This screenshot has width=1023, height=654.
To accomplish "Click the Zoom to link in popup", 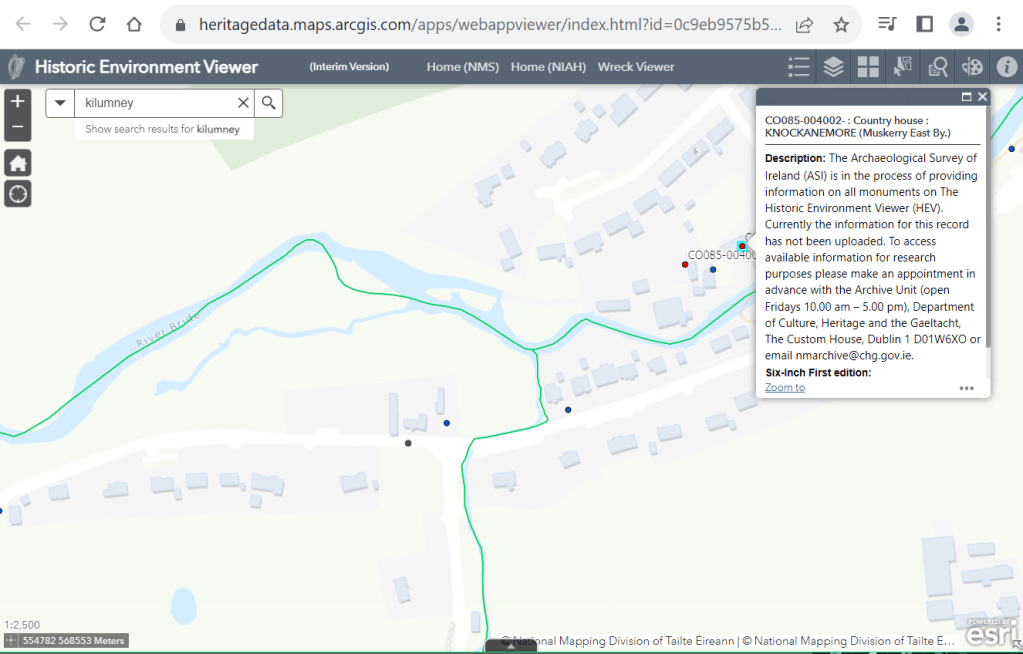I will tap(785, 387).
